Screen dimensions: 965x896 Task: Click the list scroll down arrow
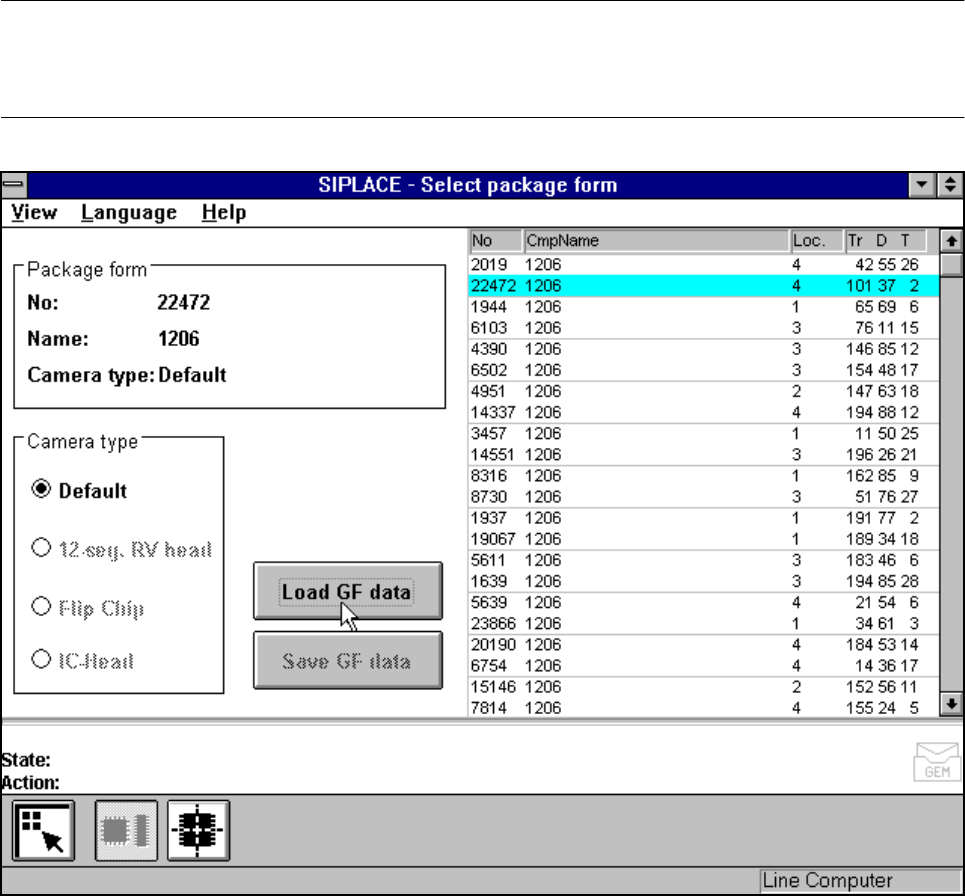tap(951, 705)
